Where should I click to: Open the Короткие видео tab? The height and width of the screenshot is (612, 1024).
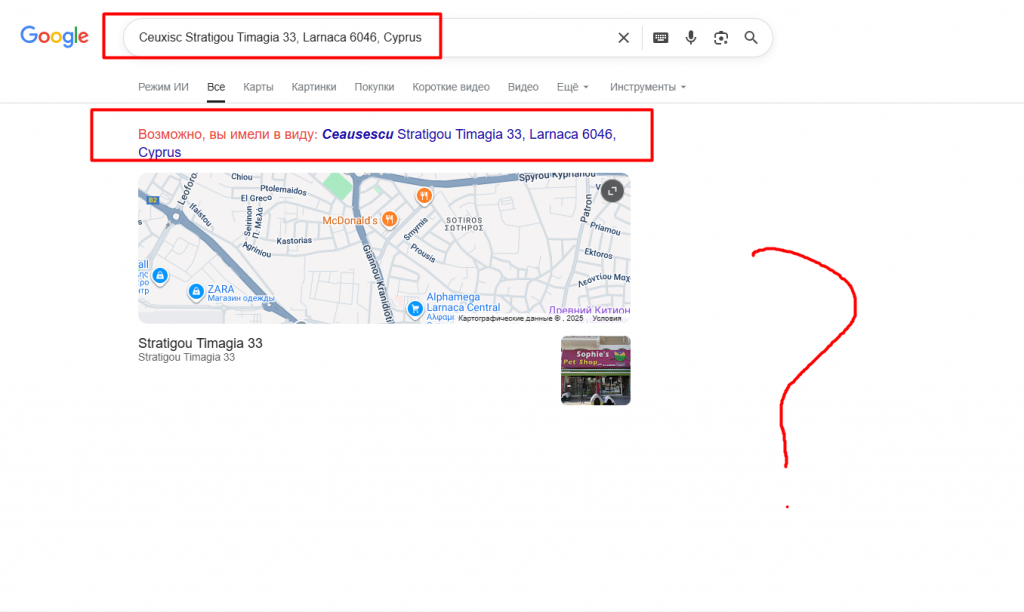pos(451,87)
